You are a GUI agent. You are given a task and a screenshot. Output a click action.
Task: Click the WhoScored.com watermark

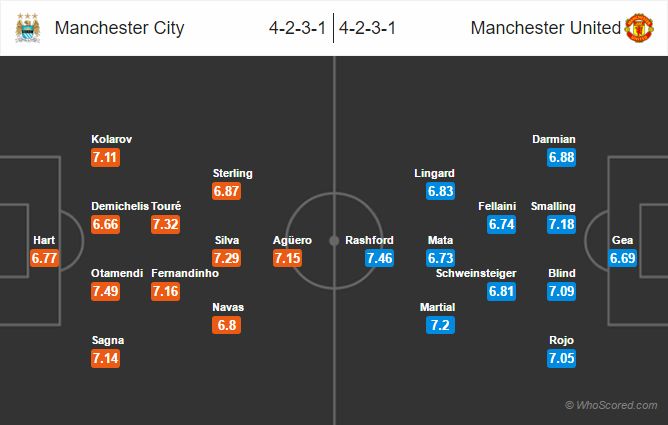pyautogui.click(x=611, y=405)
